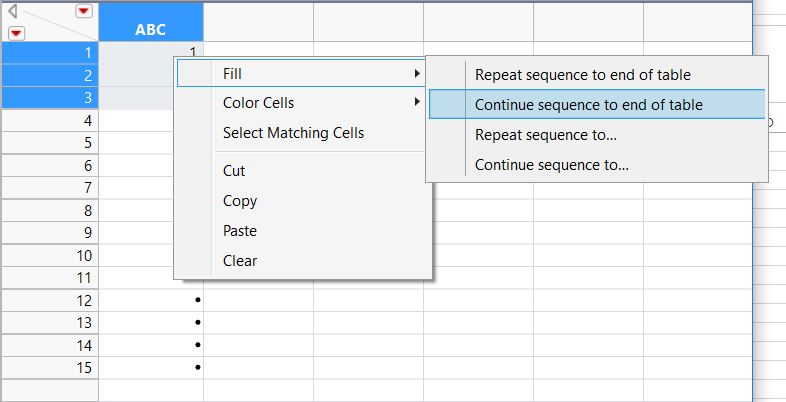
Task: Select row number 9 header
Action: click(49, 233)
